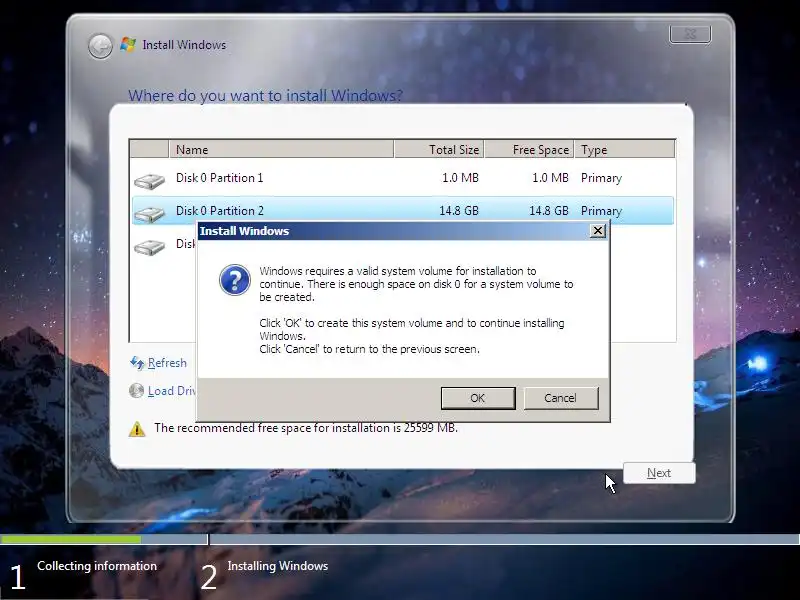800x600 pixels.
Task: Click the Next button
Action: (x=659, y=473)
